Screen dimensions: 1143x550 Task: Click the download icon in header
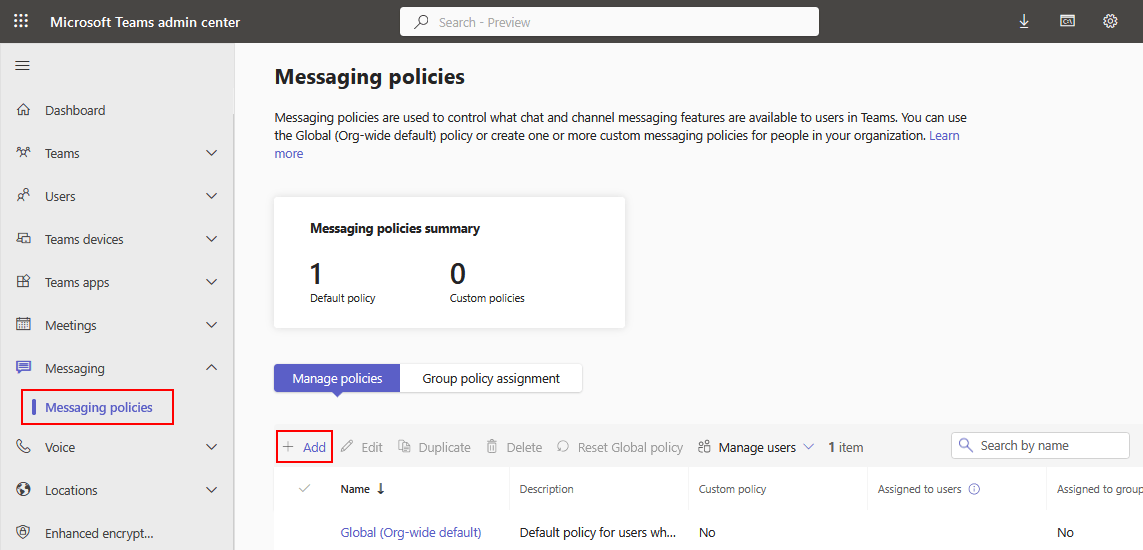tap(1023, 21)
